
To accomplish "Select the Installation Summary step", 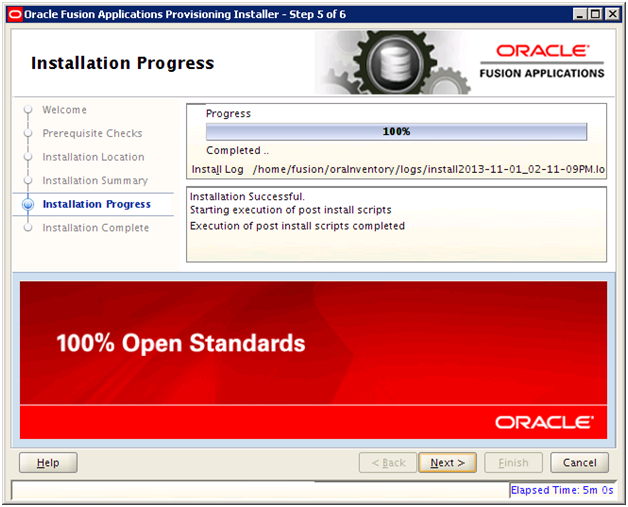I will (x=95, y=181).
